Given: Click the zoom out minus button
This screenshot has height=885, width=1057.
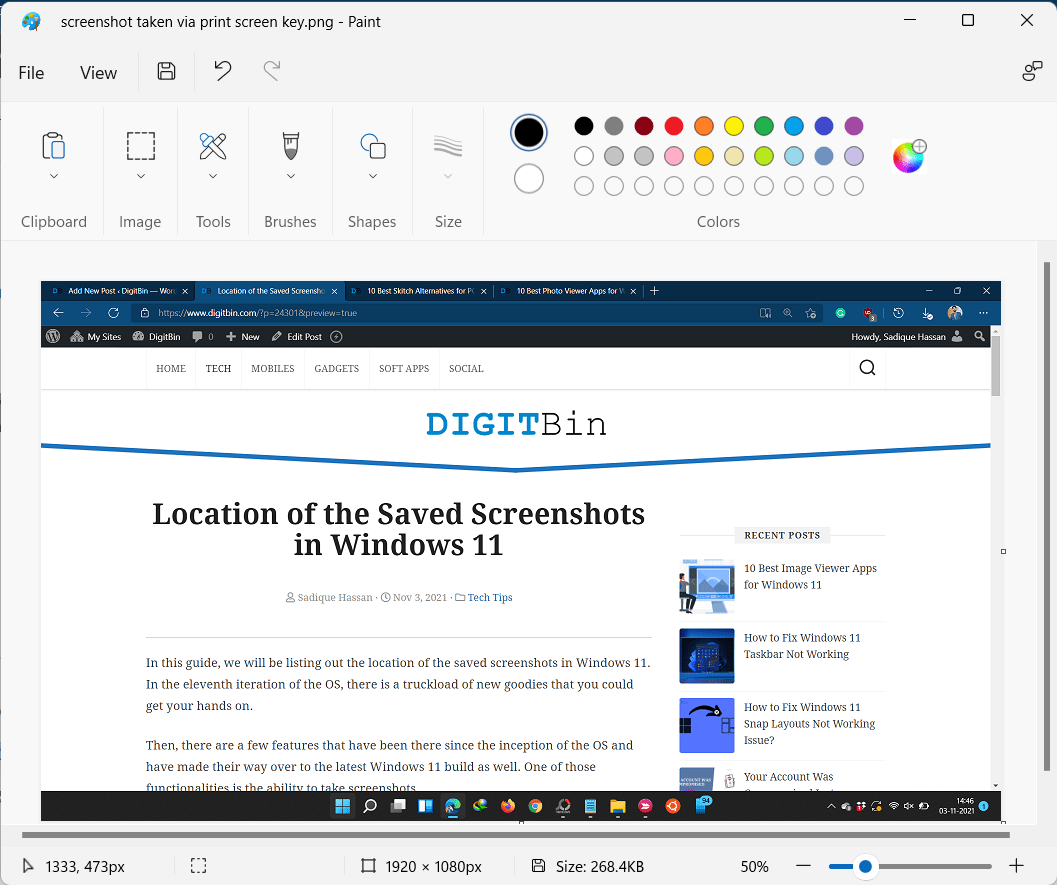Looking at the screenshot, I should pyautogui.click(x=803, y=866).
